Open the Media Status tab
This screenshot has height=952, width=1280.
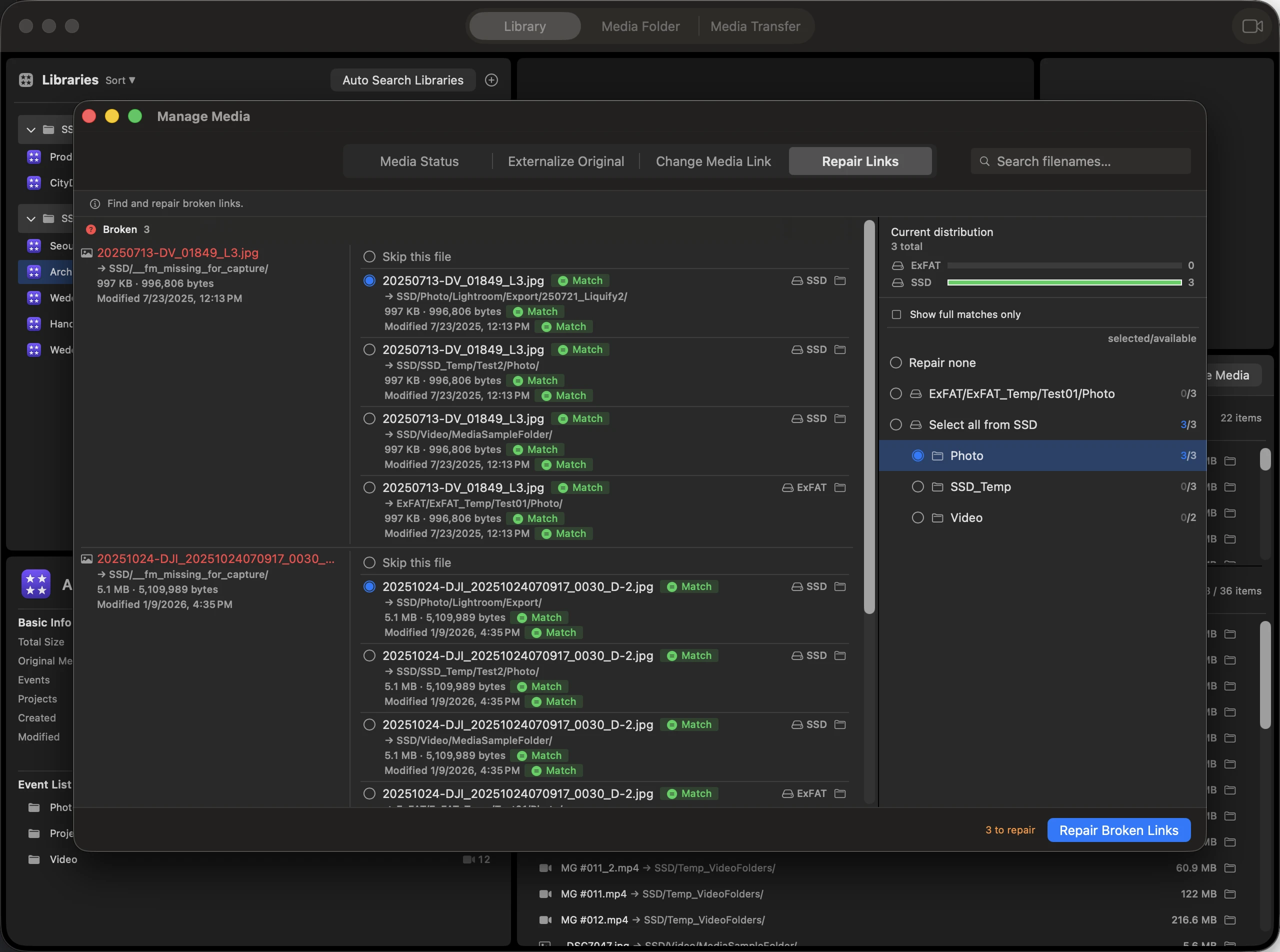419,161
